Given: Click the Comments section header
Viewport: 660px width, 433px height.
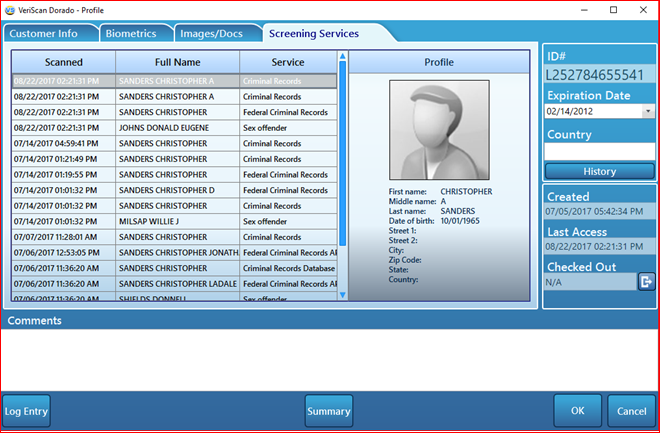Looking at the screenshot, I should 35,320.
